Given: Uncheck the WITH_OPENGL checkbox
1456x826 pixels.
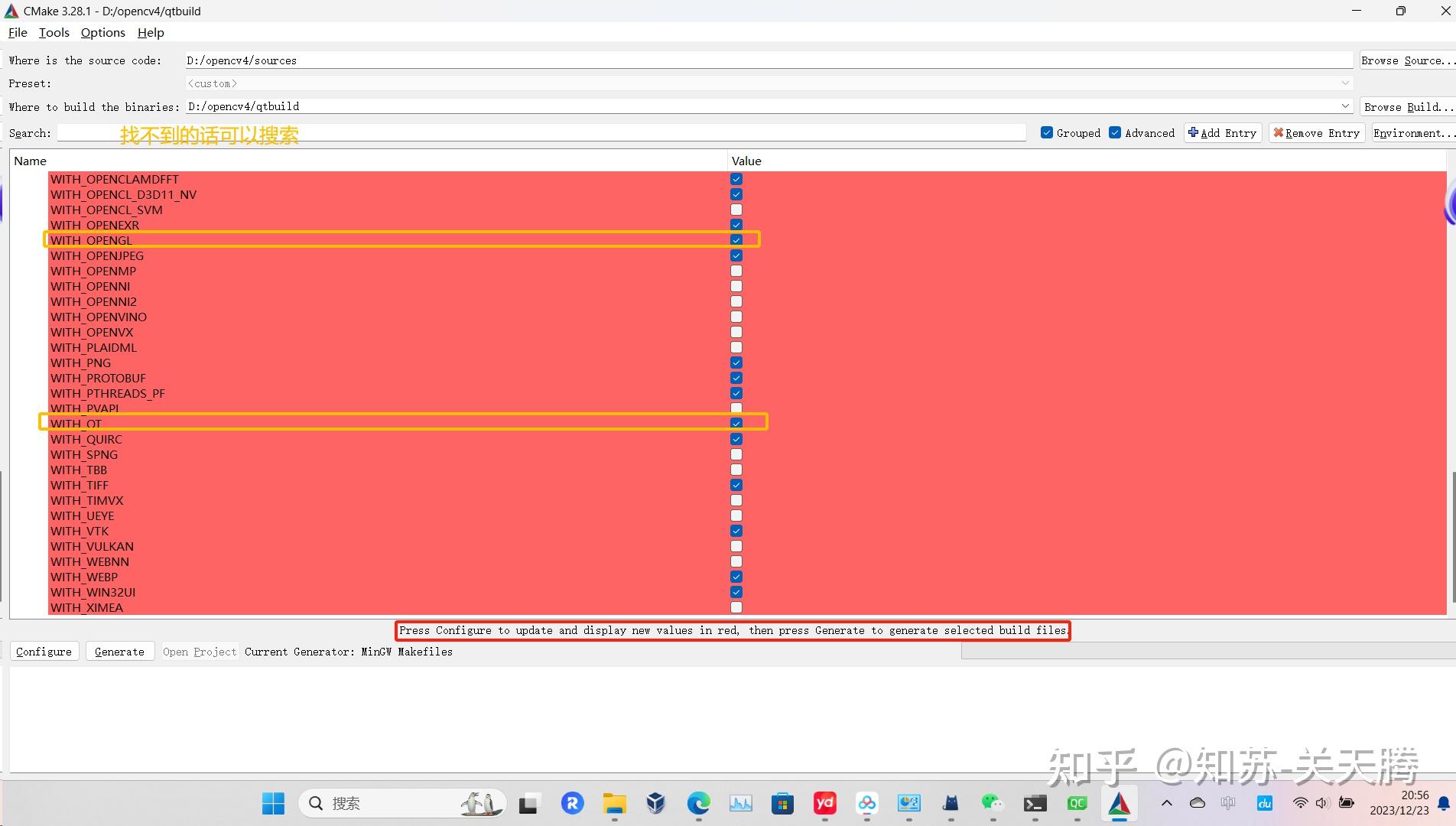Looking at the screenshot, I should (736, 239).
